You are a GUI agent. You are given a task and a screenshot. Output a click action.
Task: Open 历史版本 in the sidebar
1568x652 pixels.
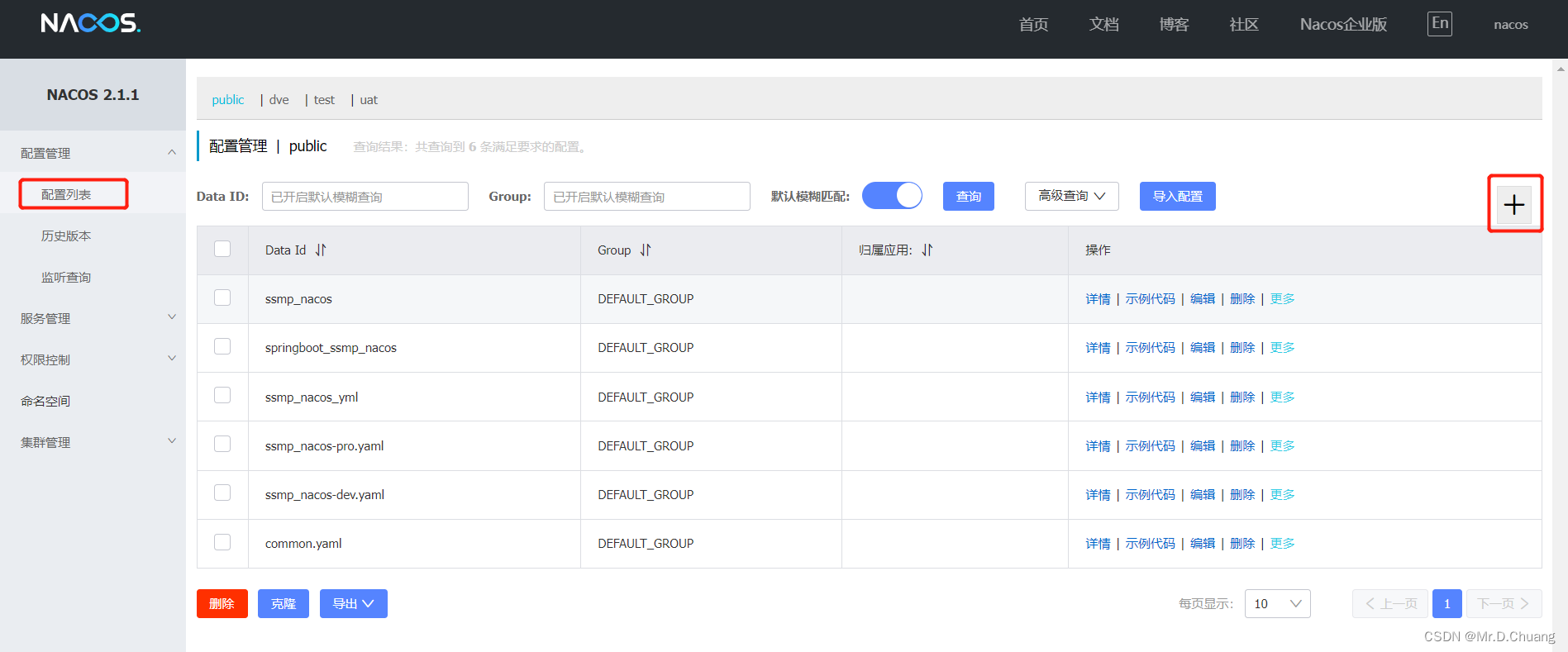pos(66,236)
